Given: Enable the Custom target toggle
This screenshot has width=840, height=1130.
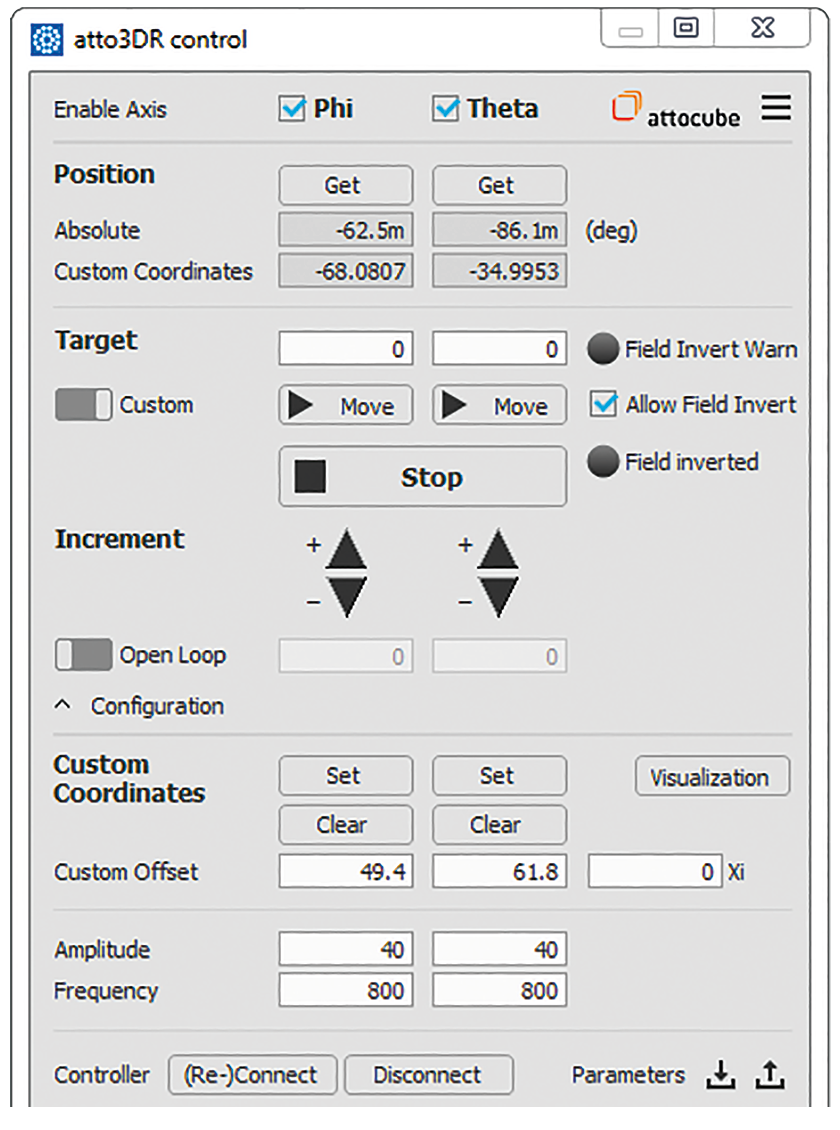Looking at the screenshot, I should coord(83,404).
